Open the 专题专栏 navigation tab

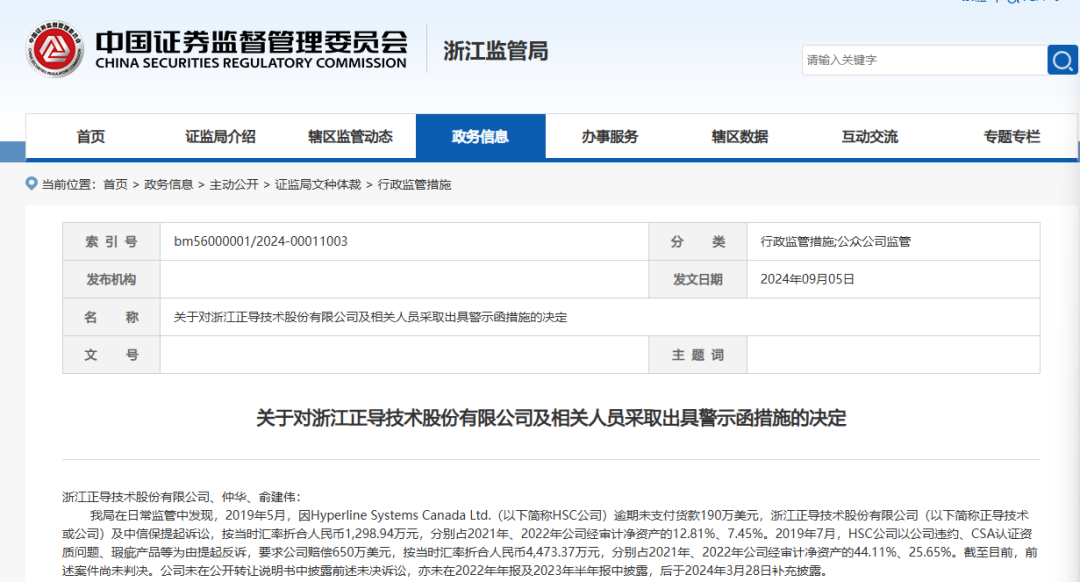(1011, 136)
